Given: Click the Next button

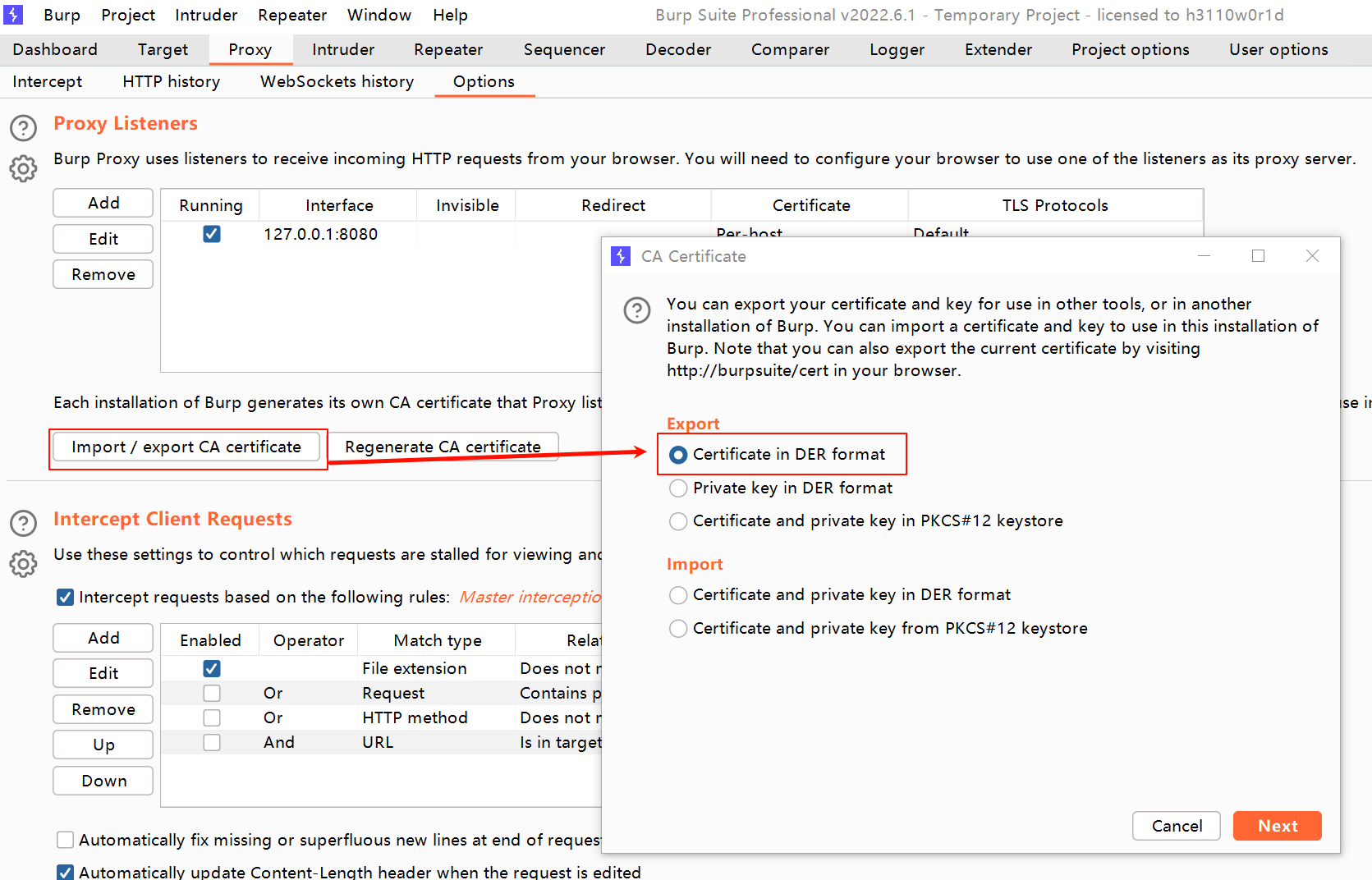Looking at the screenshot, I should 1278,826.
